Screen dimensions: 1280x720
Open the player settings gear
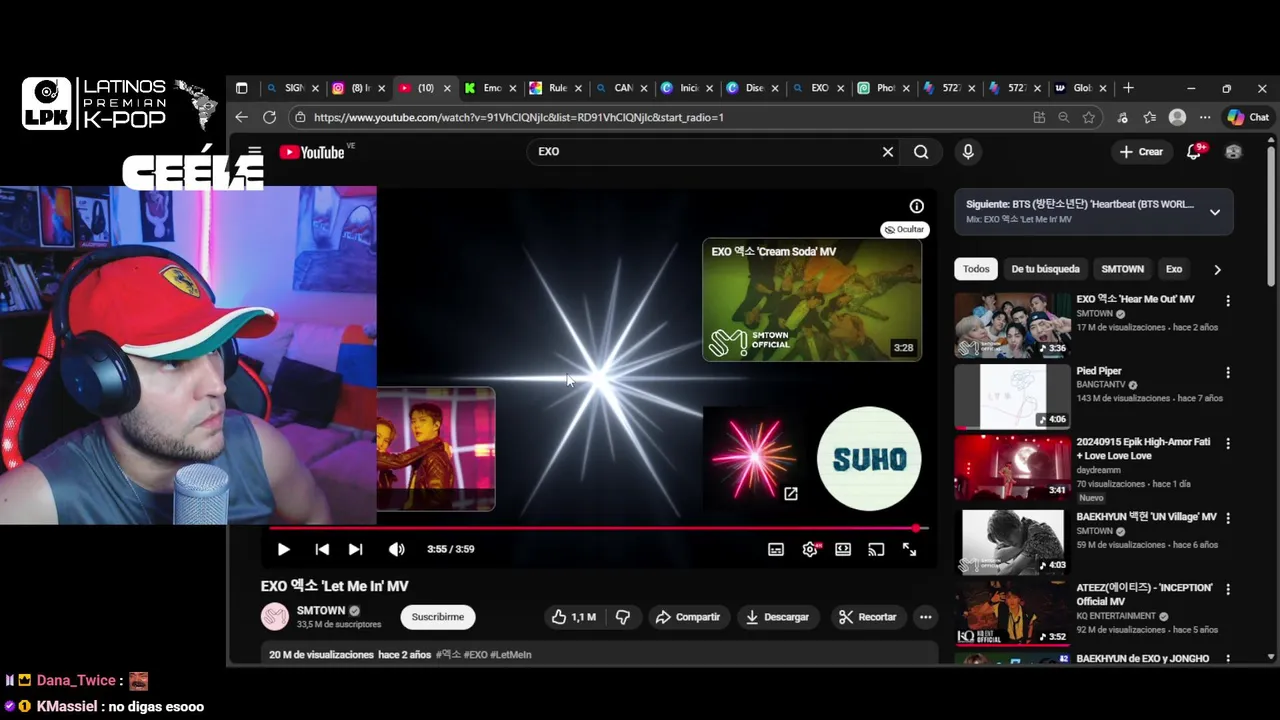810,549
